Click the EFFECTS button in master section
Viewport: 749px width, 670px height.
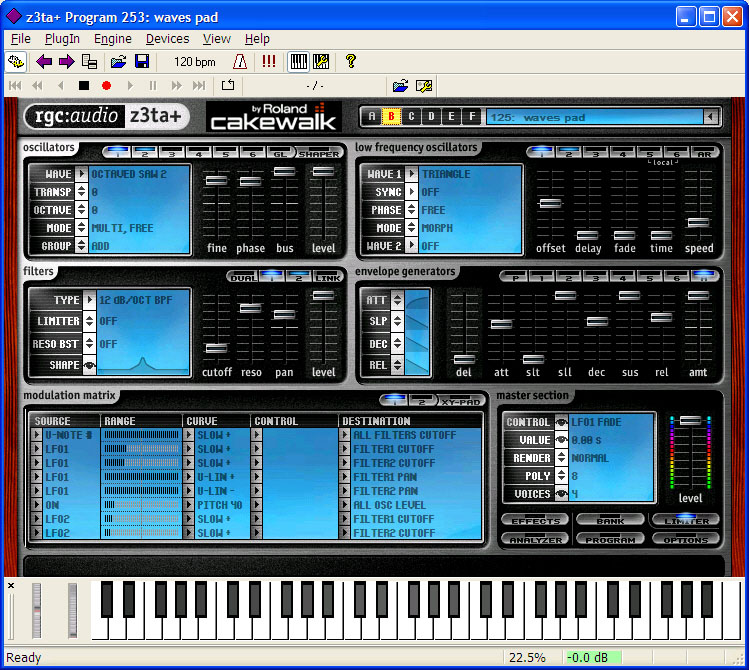(x=535, y=520)
